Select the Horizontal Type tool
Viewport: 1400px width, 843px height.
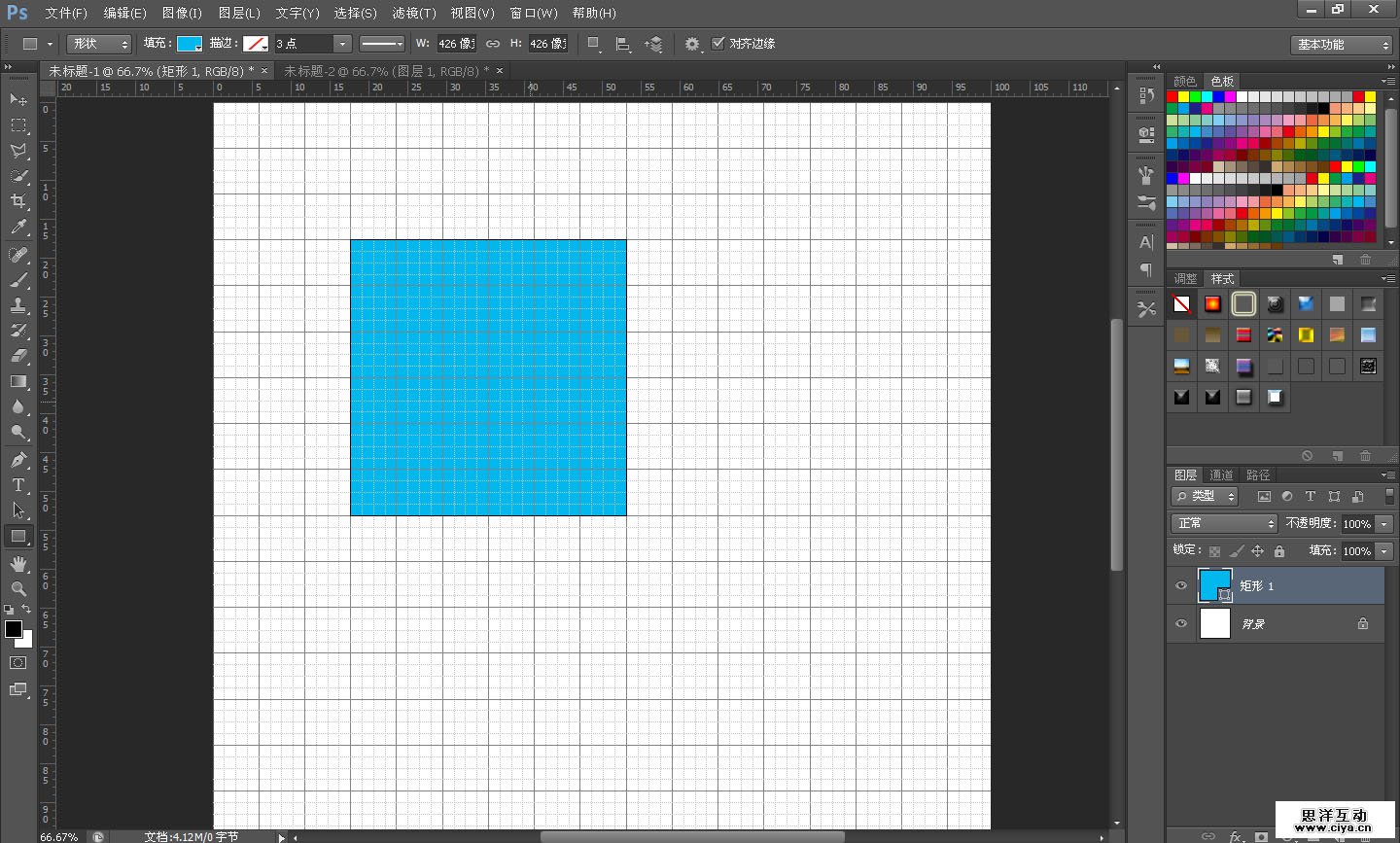18,485
